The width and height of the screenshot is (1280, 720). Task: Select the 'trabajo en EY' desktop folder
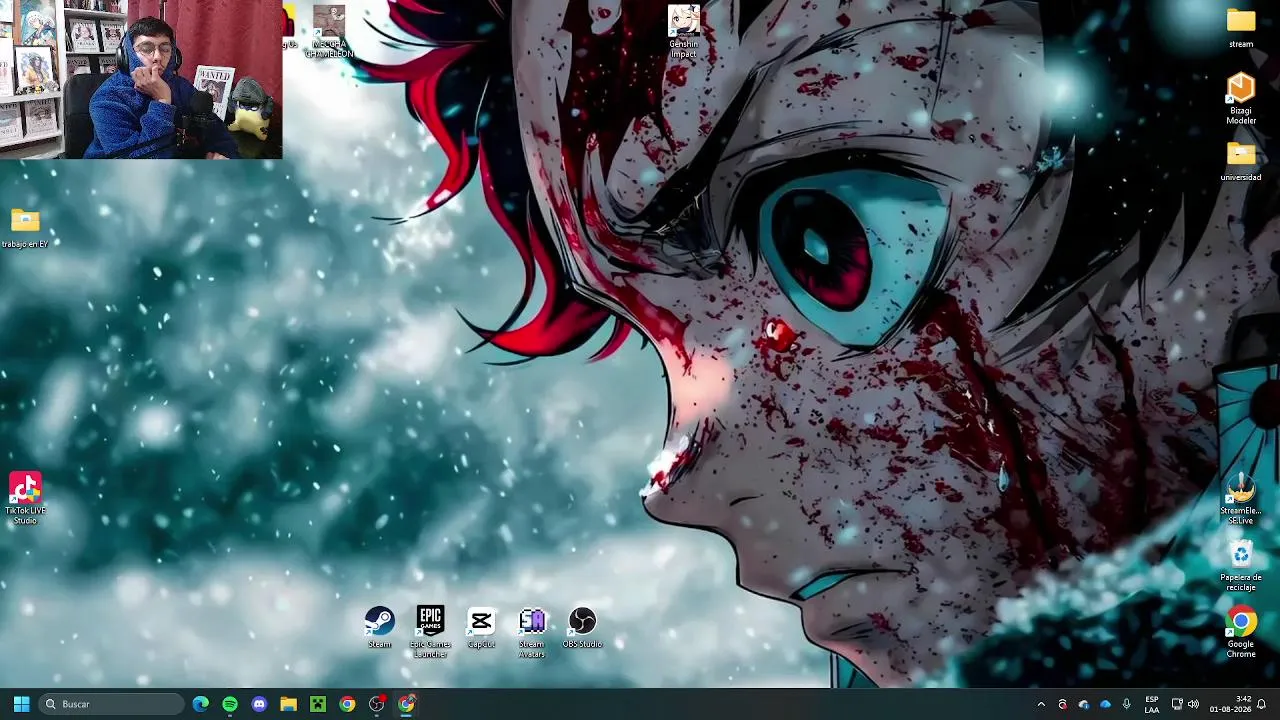coord(25,228)
